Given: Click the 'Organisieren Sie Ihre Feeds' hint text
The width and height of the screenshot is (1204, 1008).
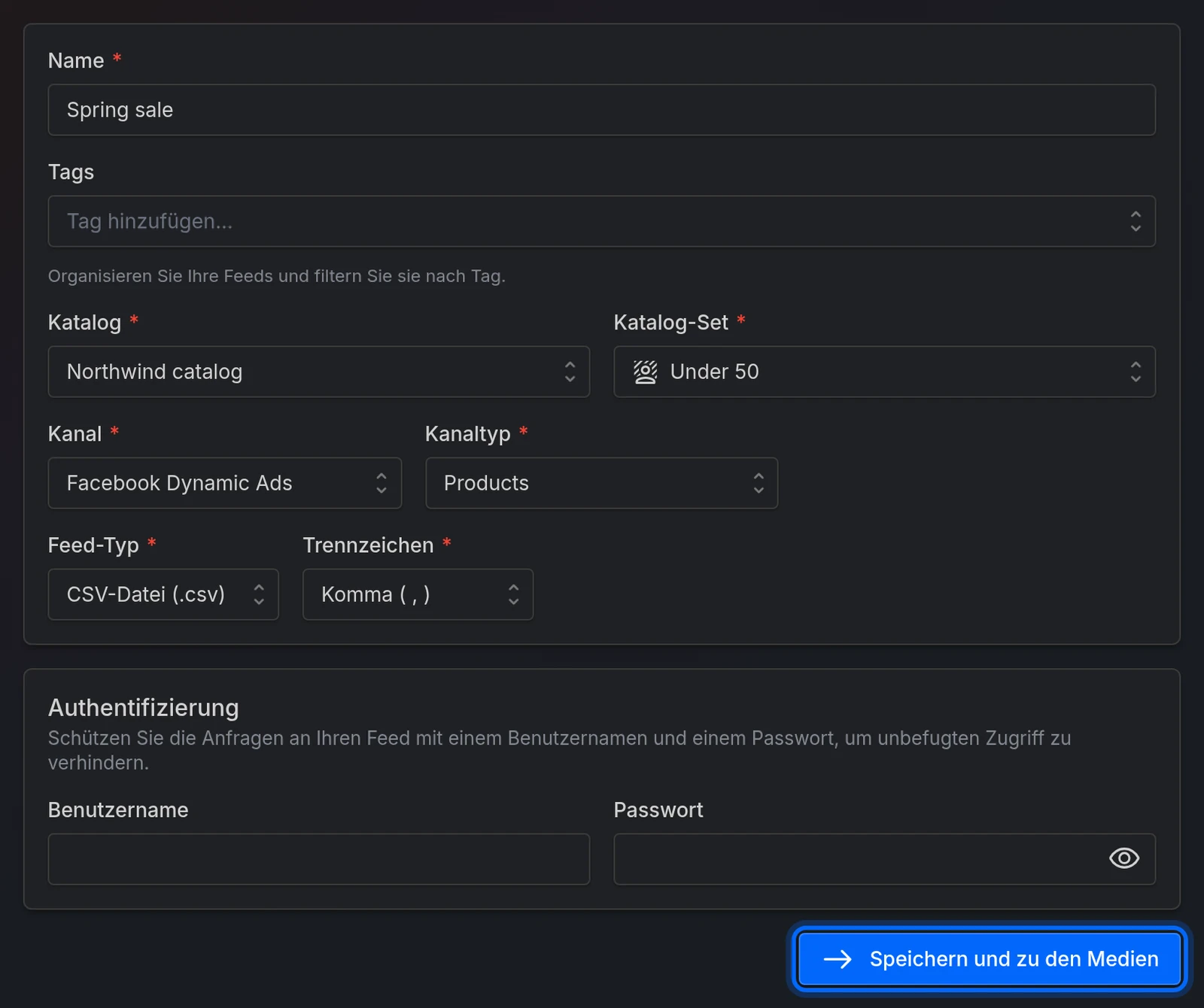Looking at the screenshot, I should click(x=277, y=276).
